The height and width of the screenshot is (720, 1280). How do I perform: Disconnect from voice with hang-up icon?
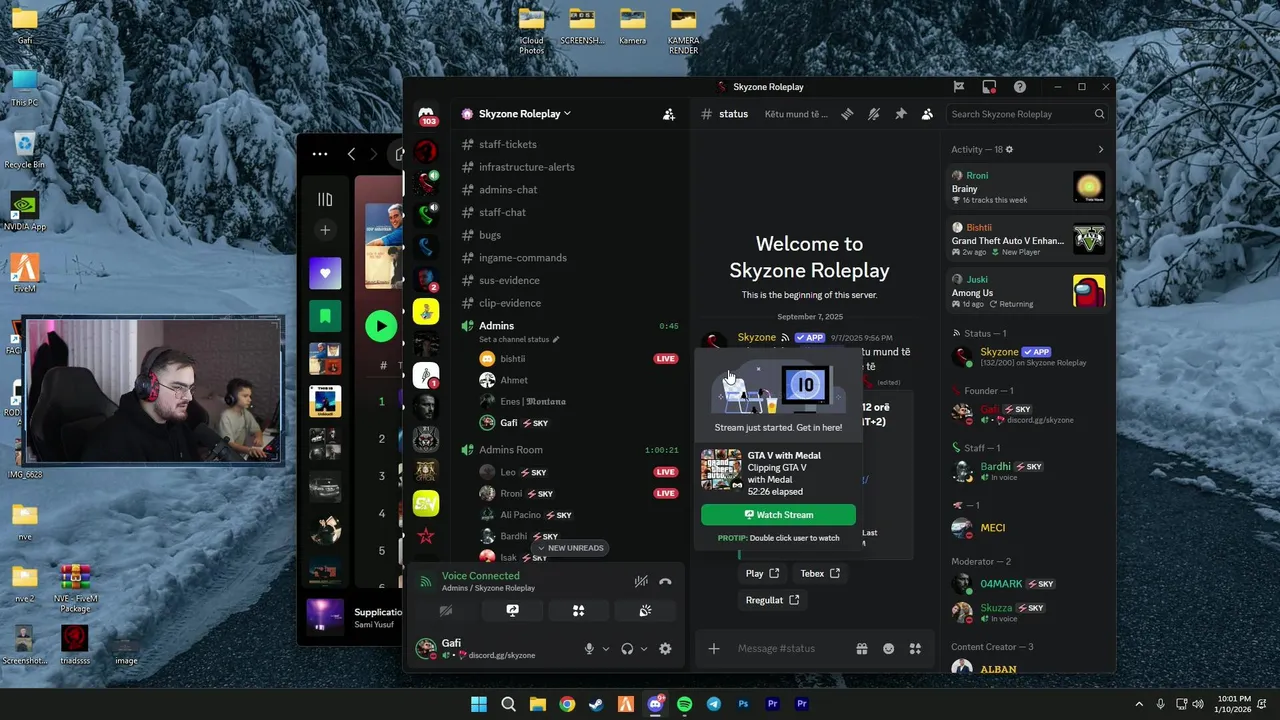(665, 581)
